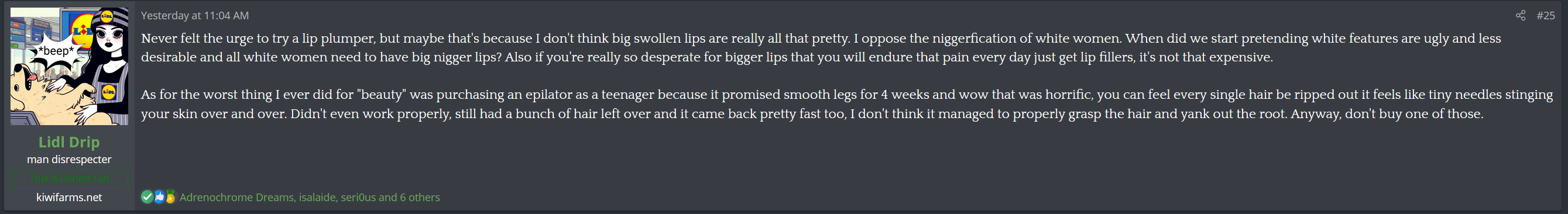1568x214 pixels.
Task: Open the Lidl Drip username profile link
Action: pyautogui.click(x=70, y=142)
